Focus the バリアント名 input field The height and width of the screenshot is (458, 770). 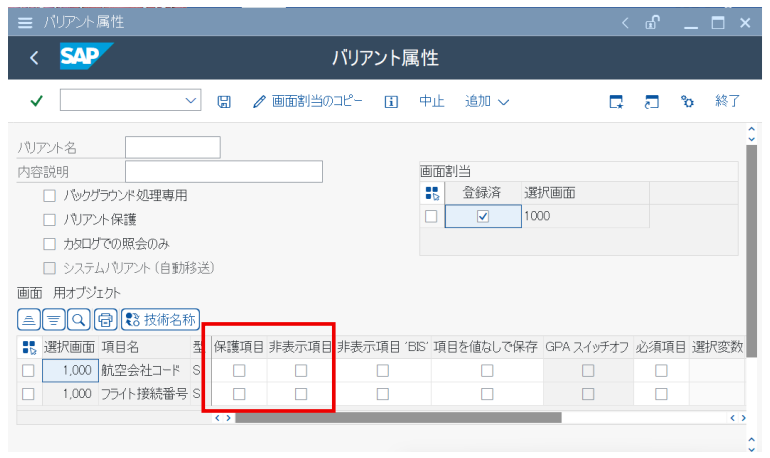point(173,147)
